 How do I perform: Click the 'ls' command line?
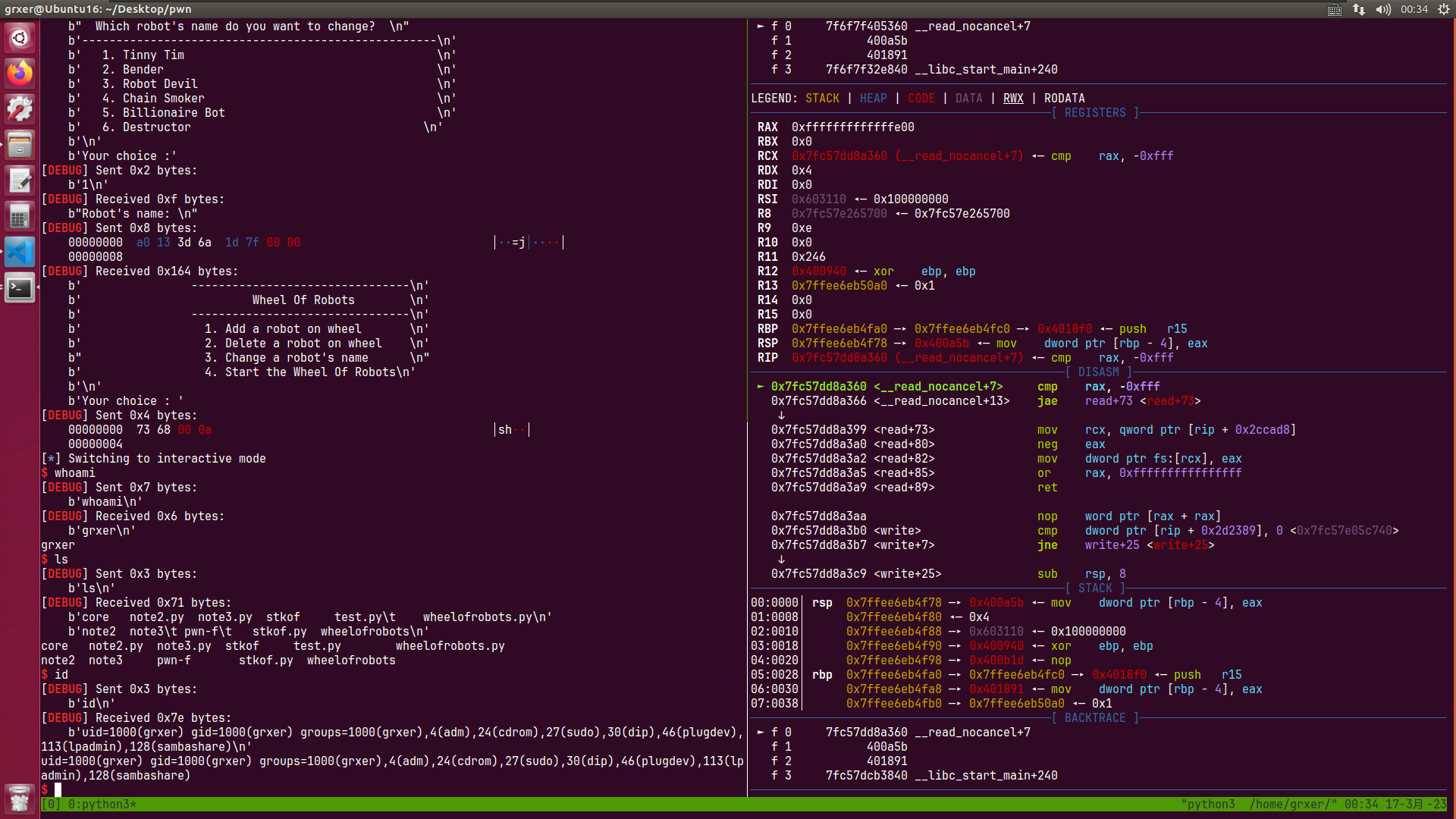tap(55, 559)
